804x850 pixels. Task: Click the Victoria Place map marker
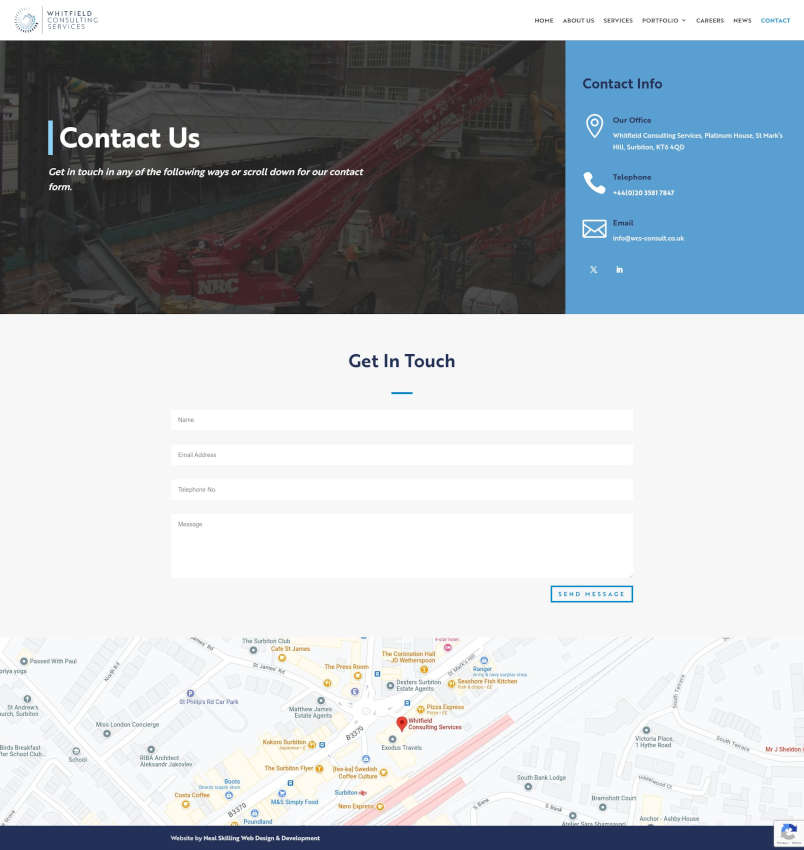click(x=646, y=730)
